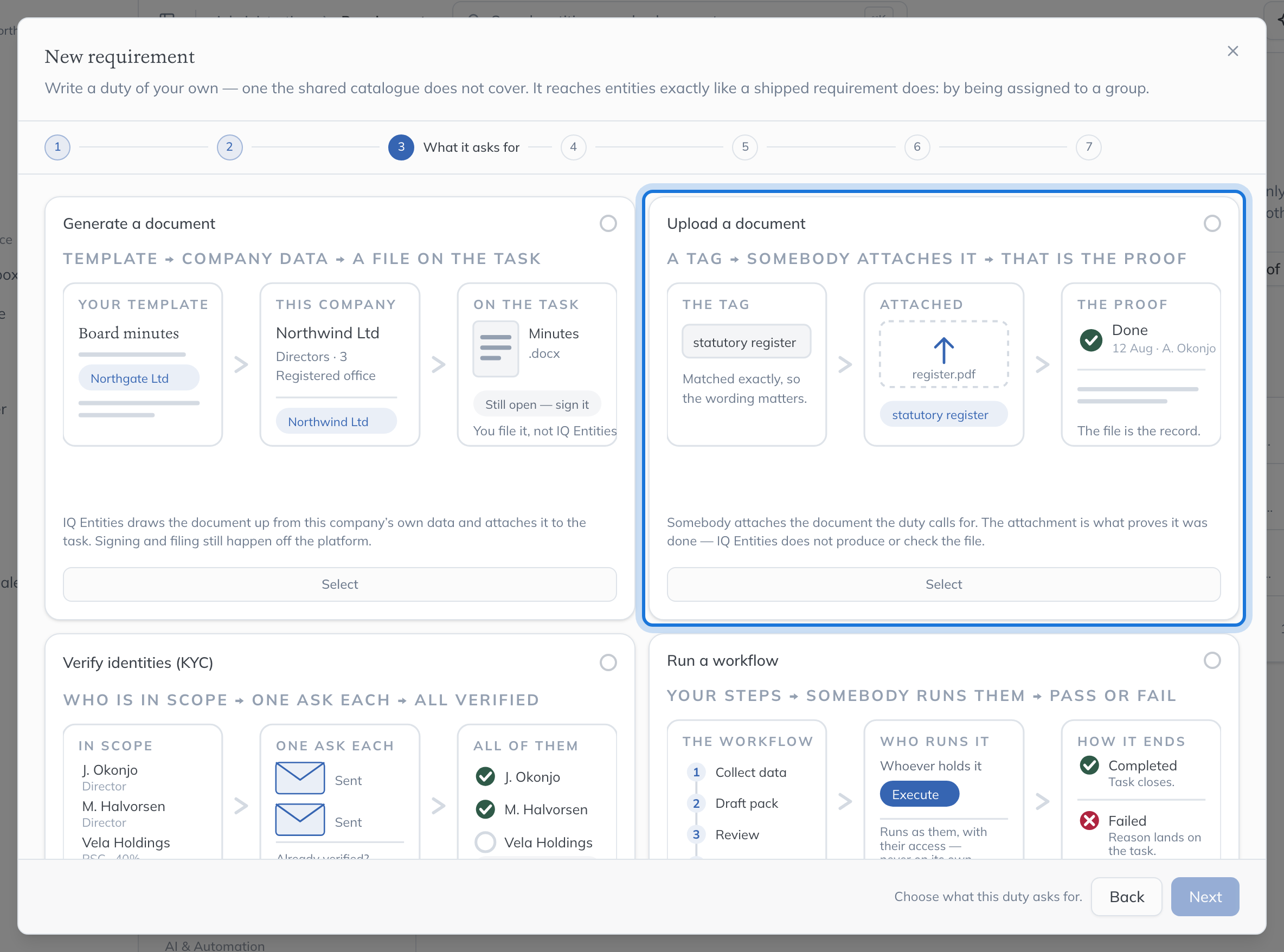Choose the Verify identities (KYC) radio option
This screenshot has height=952, width=1284.
[x=608, y=662]
